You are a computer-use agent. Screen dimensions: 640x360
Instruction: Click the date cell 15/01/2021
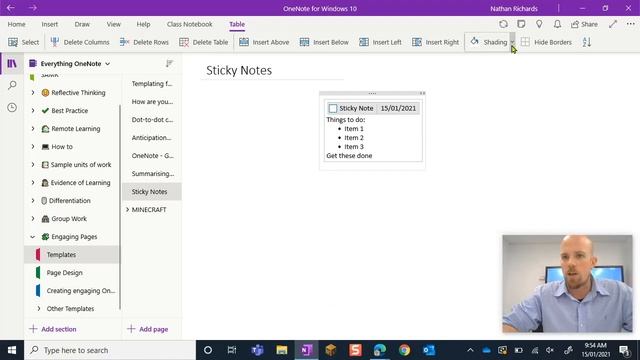coord(398,108)
